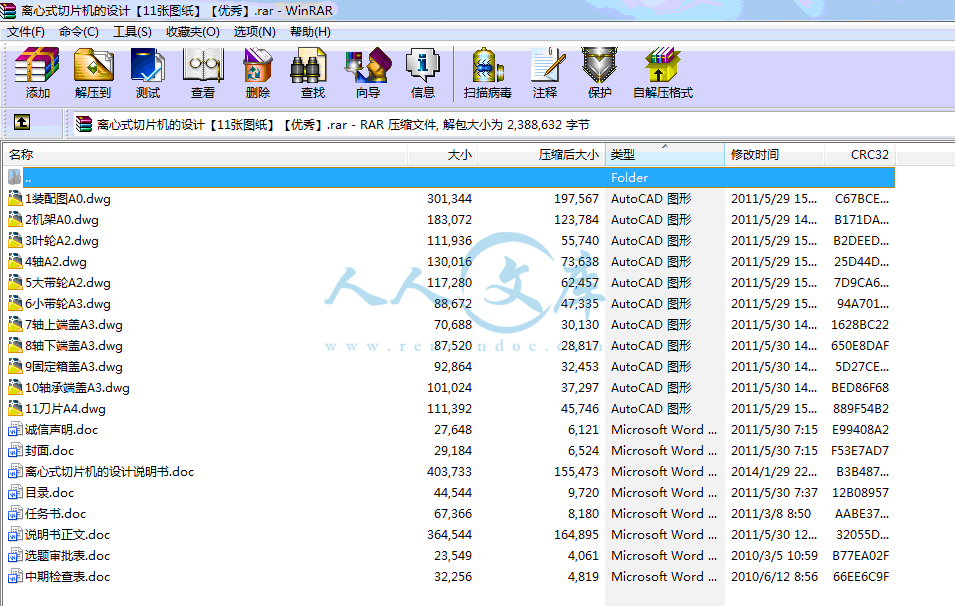955x606 pixels.
Task: Click the Word icon of 目录.doc
Action: [x=15, y=493]
